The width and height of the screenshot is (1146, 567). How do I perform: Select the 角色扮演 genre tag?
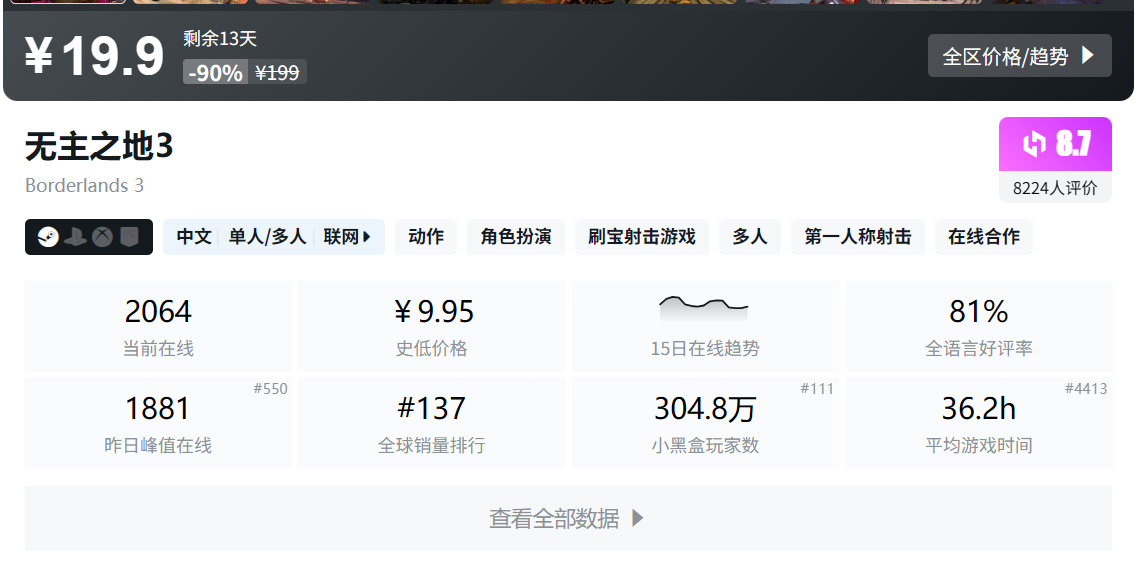[x=516, y=237]
